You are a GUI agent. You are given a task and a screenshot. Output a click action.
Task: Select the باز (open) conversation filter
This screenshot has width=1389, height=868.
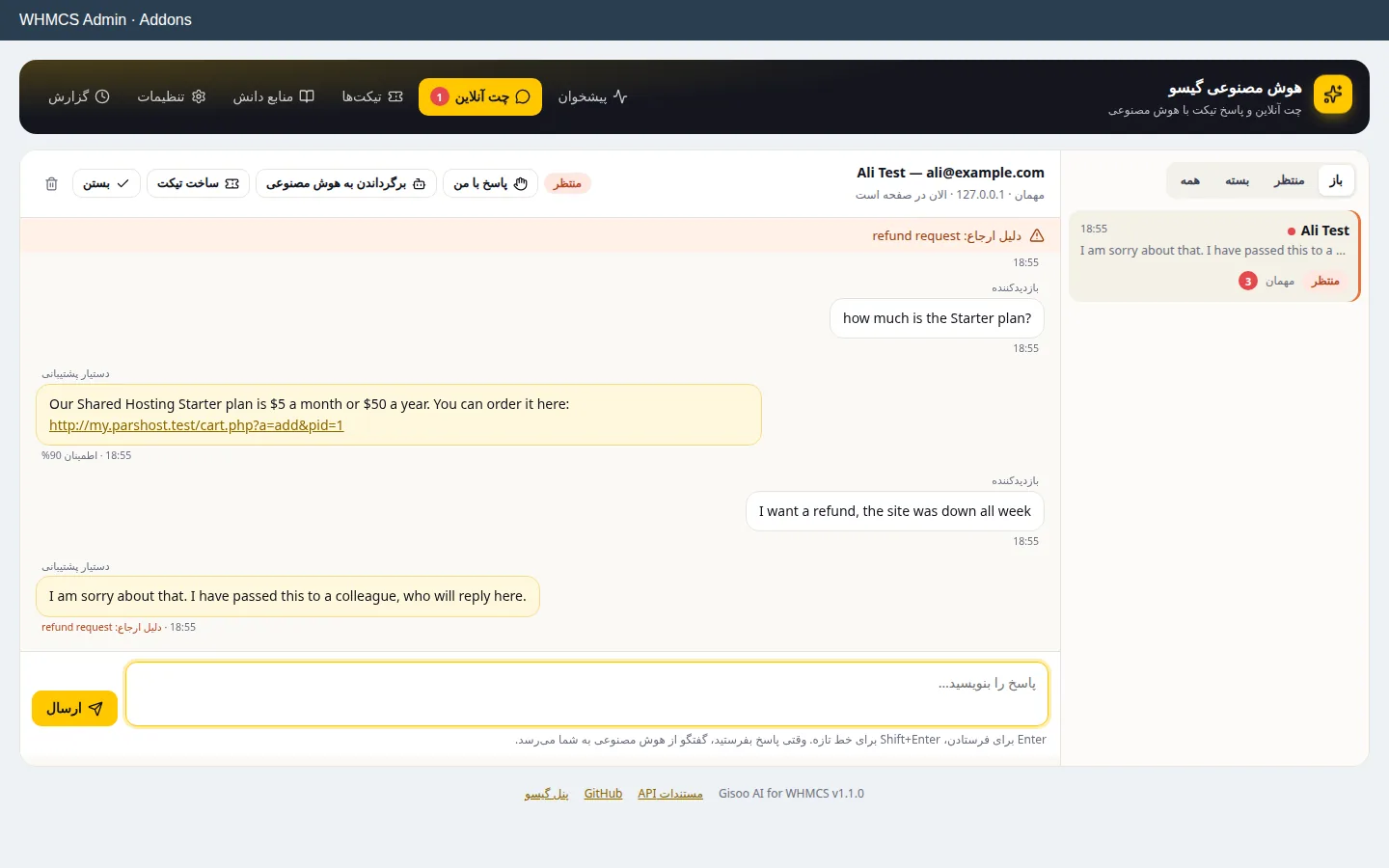(1336, 180)
